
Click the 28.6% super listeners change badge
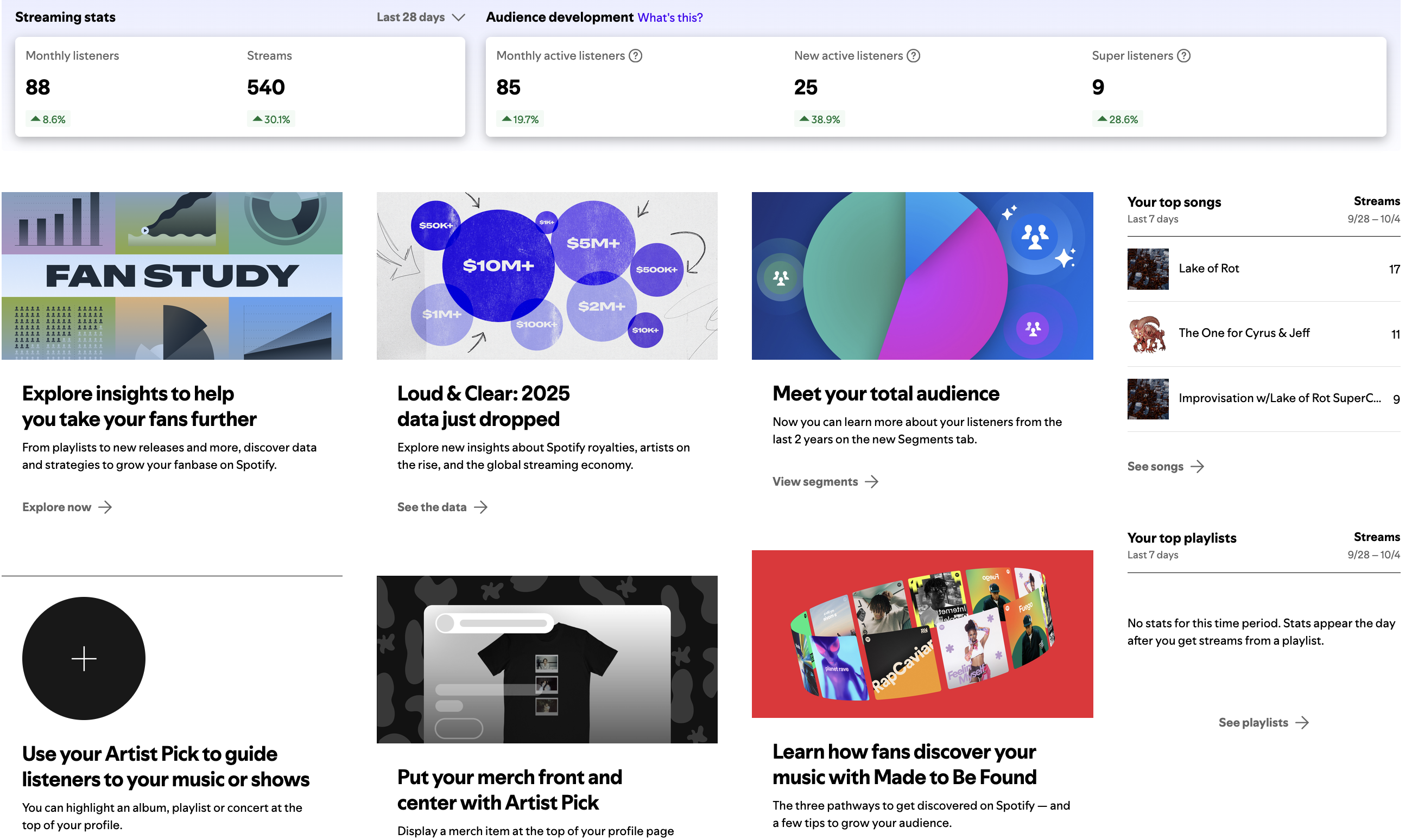(x=1117, y=119)
